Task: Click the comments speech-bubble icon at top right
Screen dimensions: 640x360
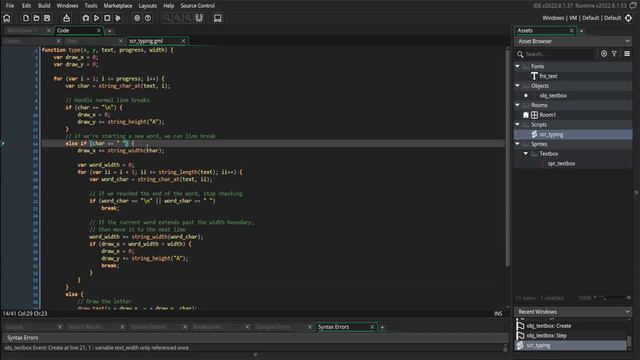Action: 633,6
